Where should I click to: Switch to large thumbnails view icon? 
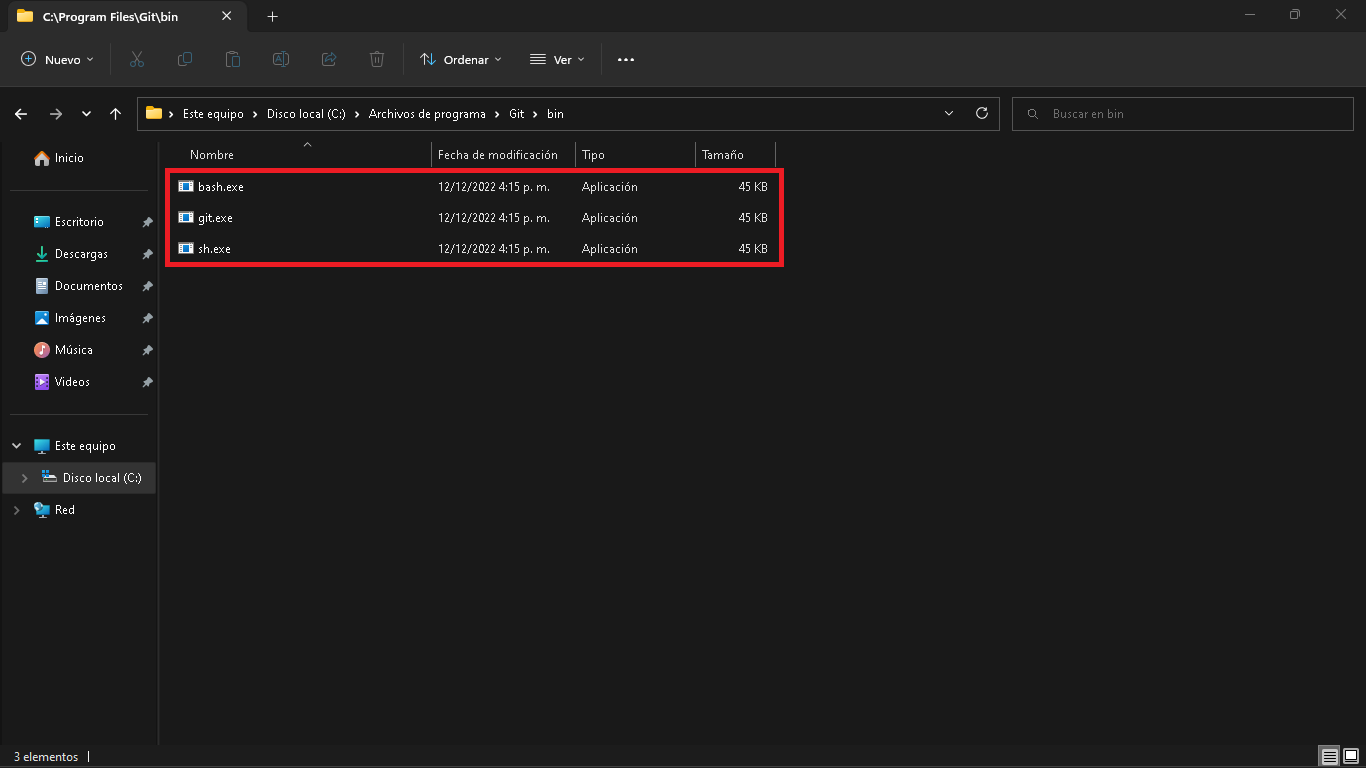[1351, 756]
